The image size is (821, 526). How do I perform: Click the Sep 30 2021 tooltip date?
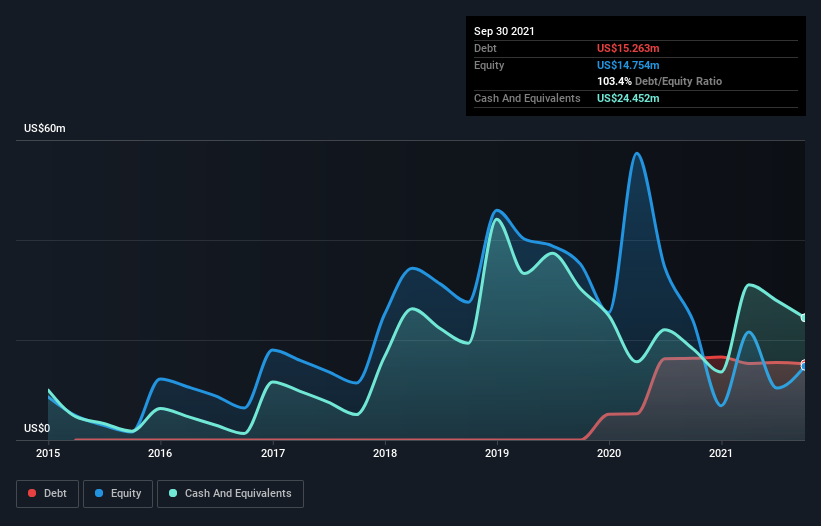click(504, 31)
